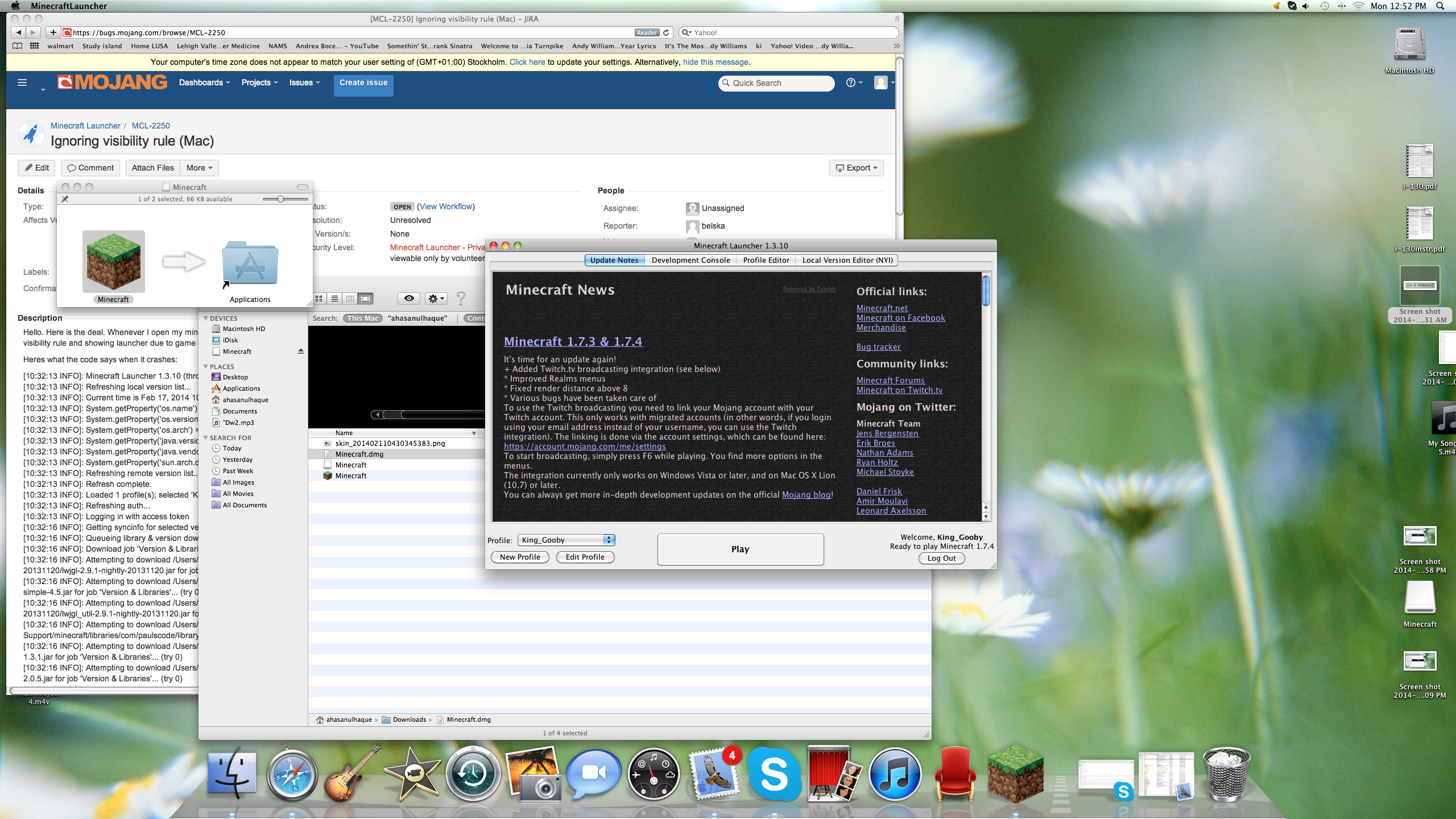Click the Safari reload page icon

(666, 32)
